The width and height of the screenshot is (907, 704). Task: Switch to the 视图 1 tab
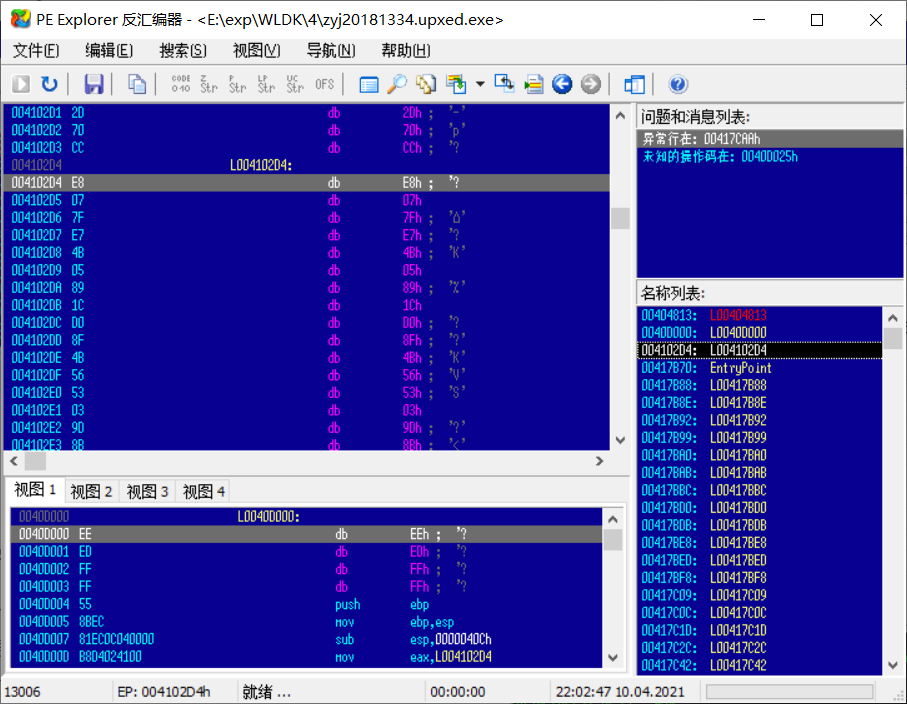[x=35, y=490]
